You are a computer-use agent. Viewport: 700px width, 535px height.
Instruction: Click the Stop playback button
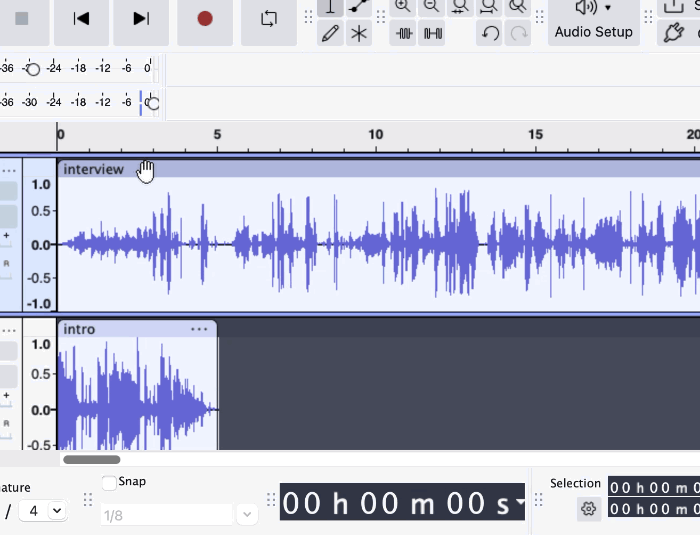(21, 19)
